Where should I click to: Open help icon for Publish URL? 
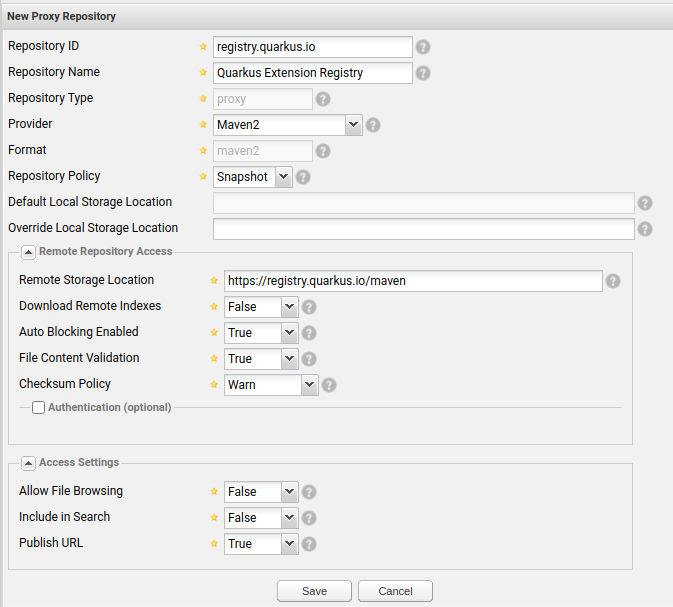coord(309,544)
